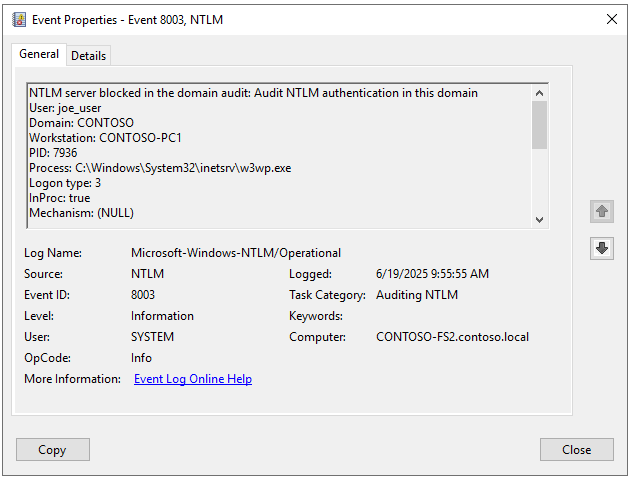
Task: Open the Details tab
Action: coord(89,56)
